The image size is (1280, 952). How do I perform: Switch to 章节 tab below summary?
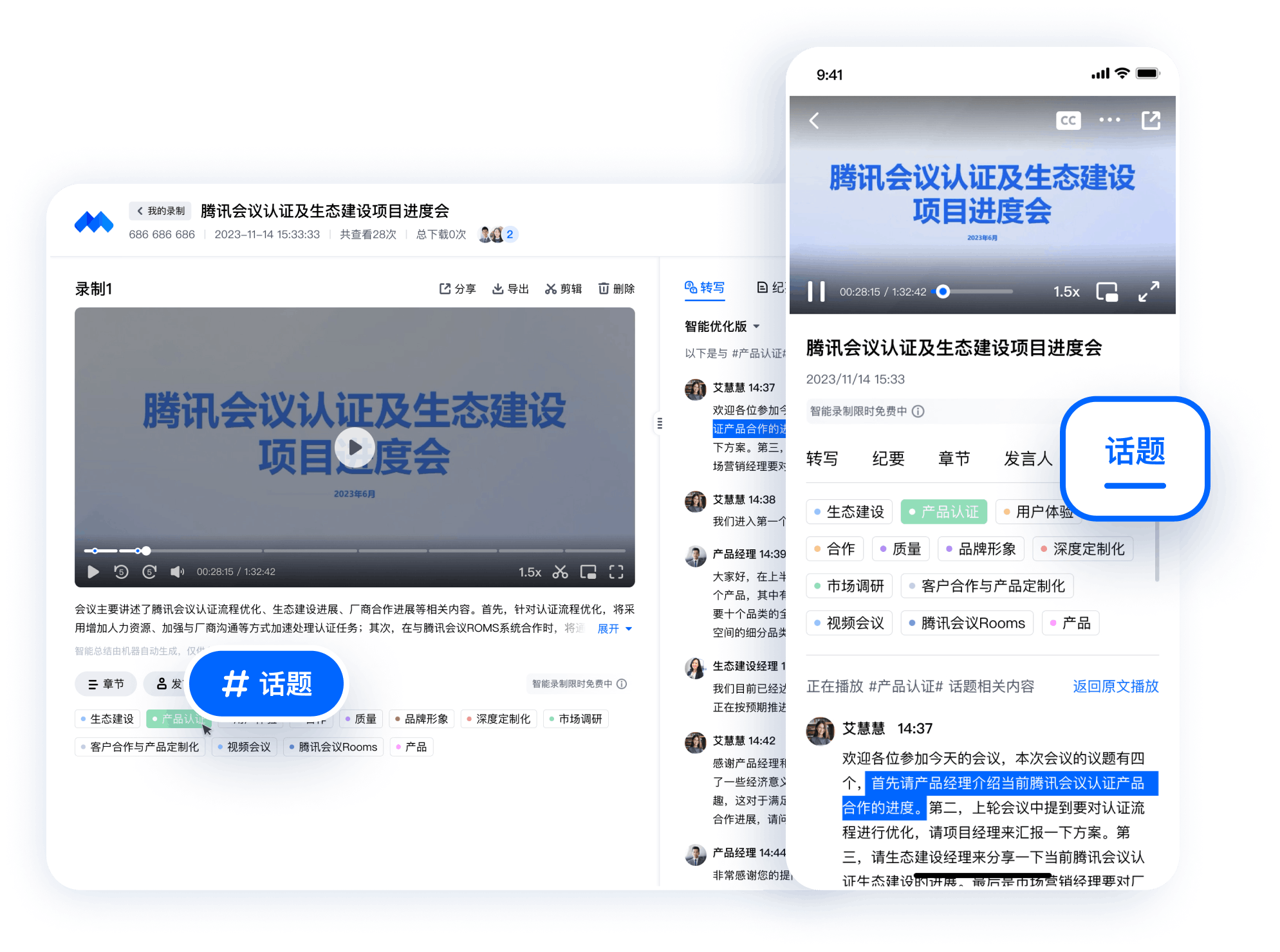click(106, 684)
